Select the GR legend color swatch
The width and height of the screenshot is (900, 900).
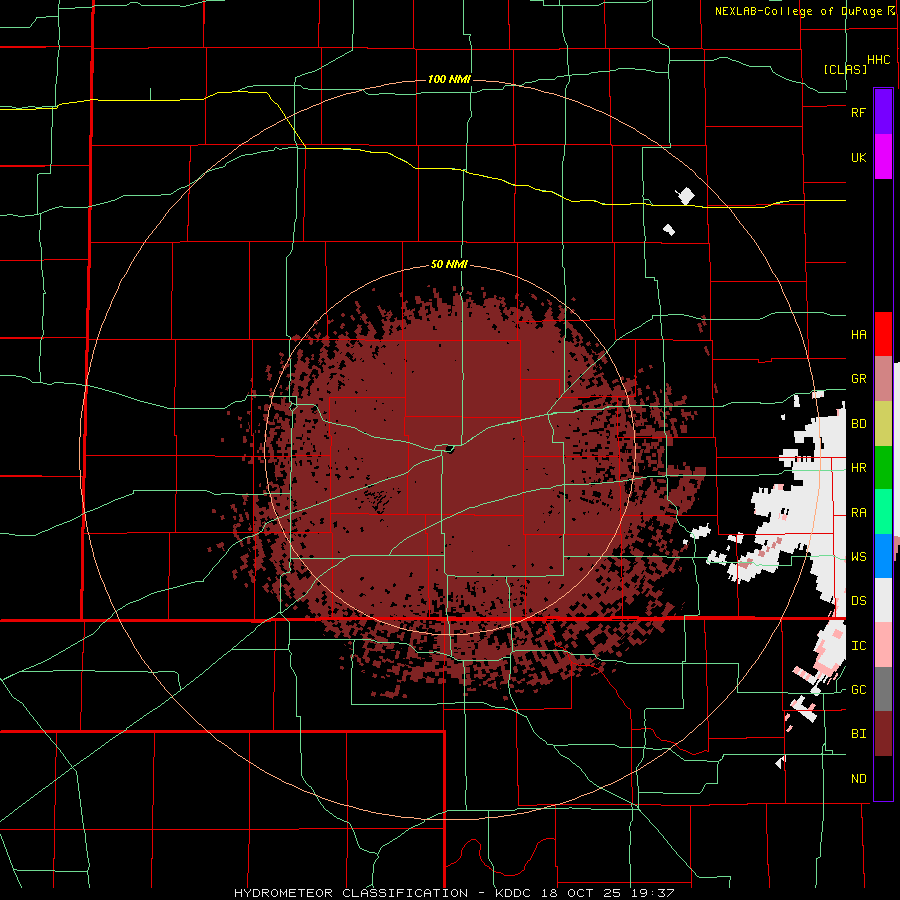click(883, 379)
